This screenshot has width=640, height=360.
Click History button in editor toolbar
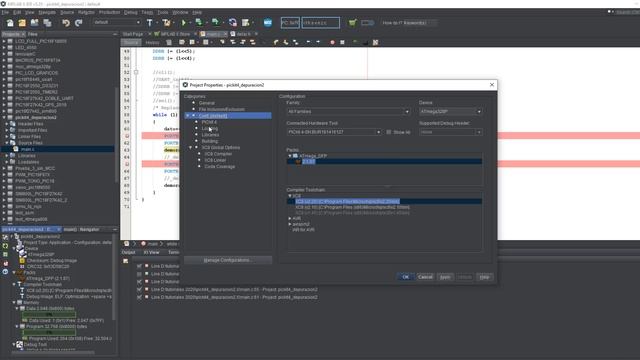pyautogui.click(x=152, y=42)
